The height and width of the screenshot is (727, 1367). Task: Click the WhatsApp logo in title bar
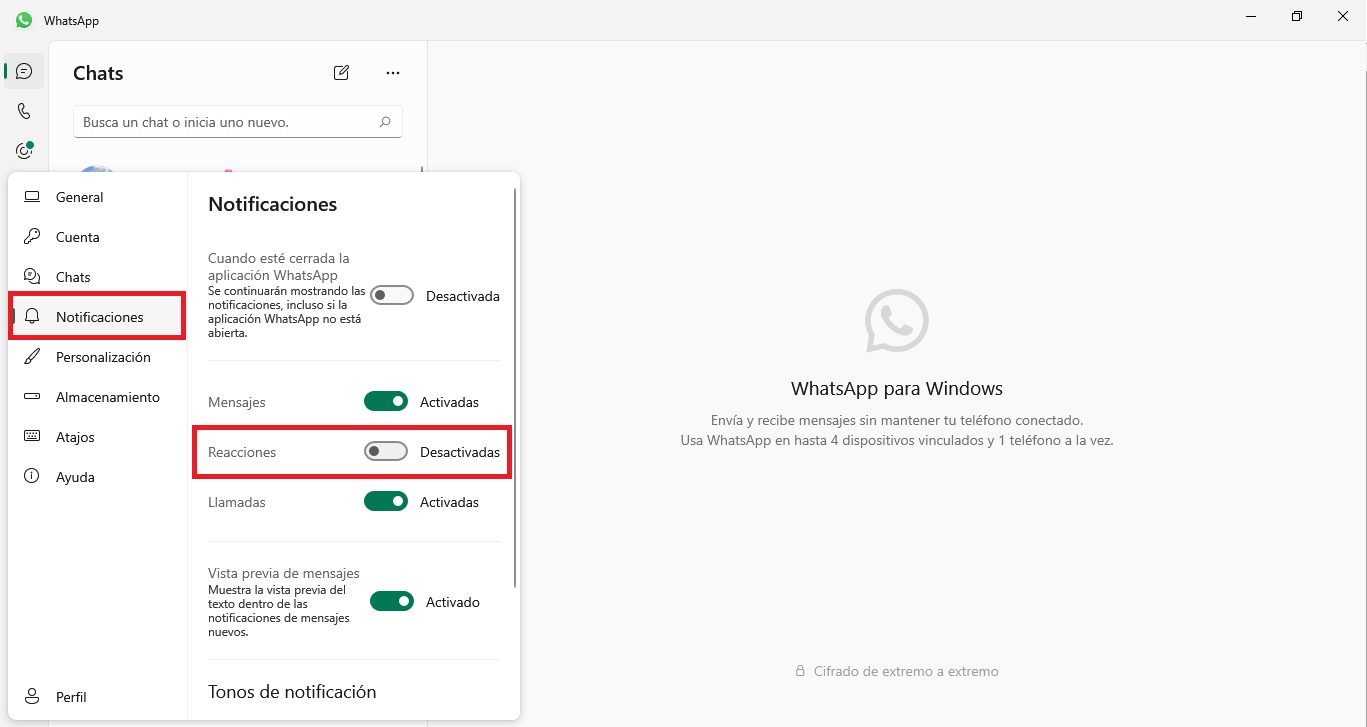click(23, 20)
